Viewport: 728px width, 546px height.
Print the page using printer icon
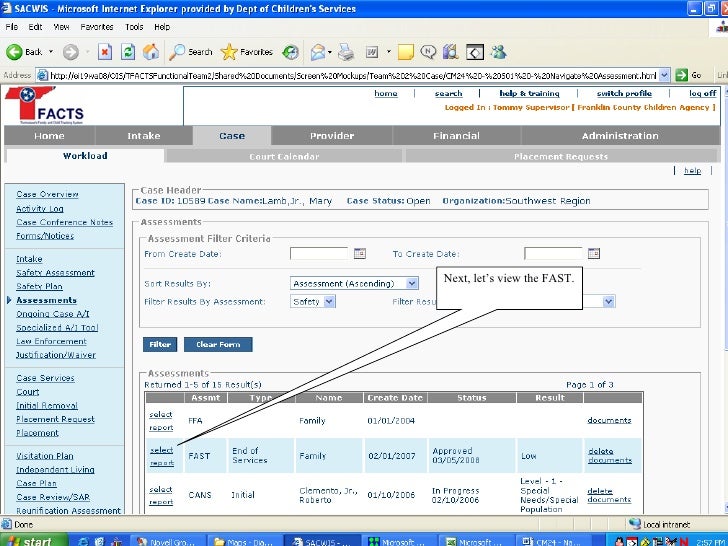point(346,52)
